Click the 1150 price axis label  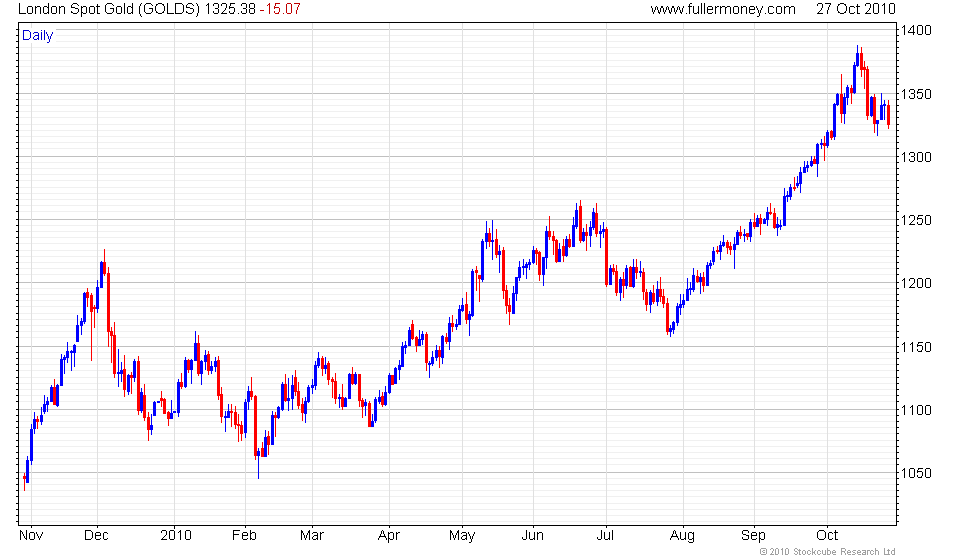916,348
